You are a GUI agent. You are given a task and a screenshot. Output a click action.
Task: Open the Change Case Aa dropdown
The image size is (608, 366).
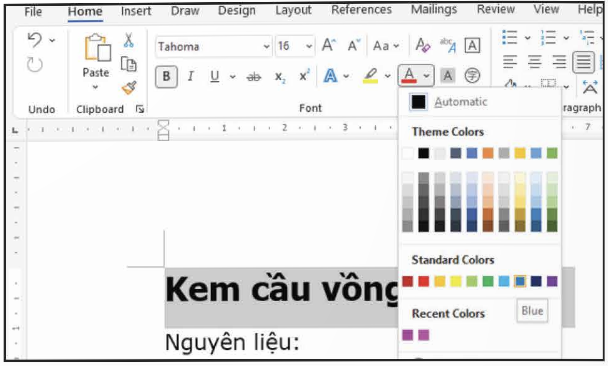(386, 46)
